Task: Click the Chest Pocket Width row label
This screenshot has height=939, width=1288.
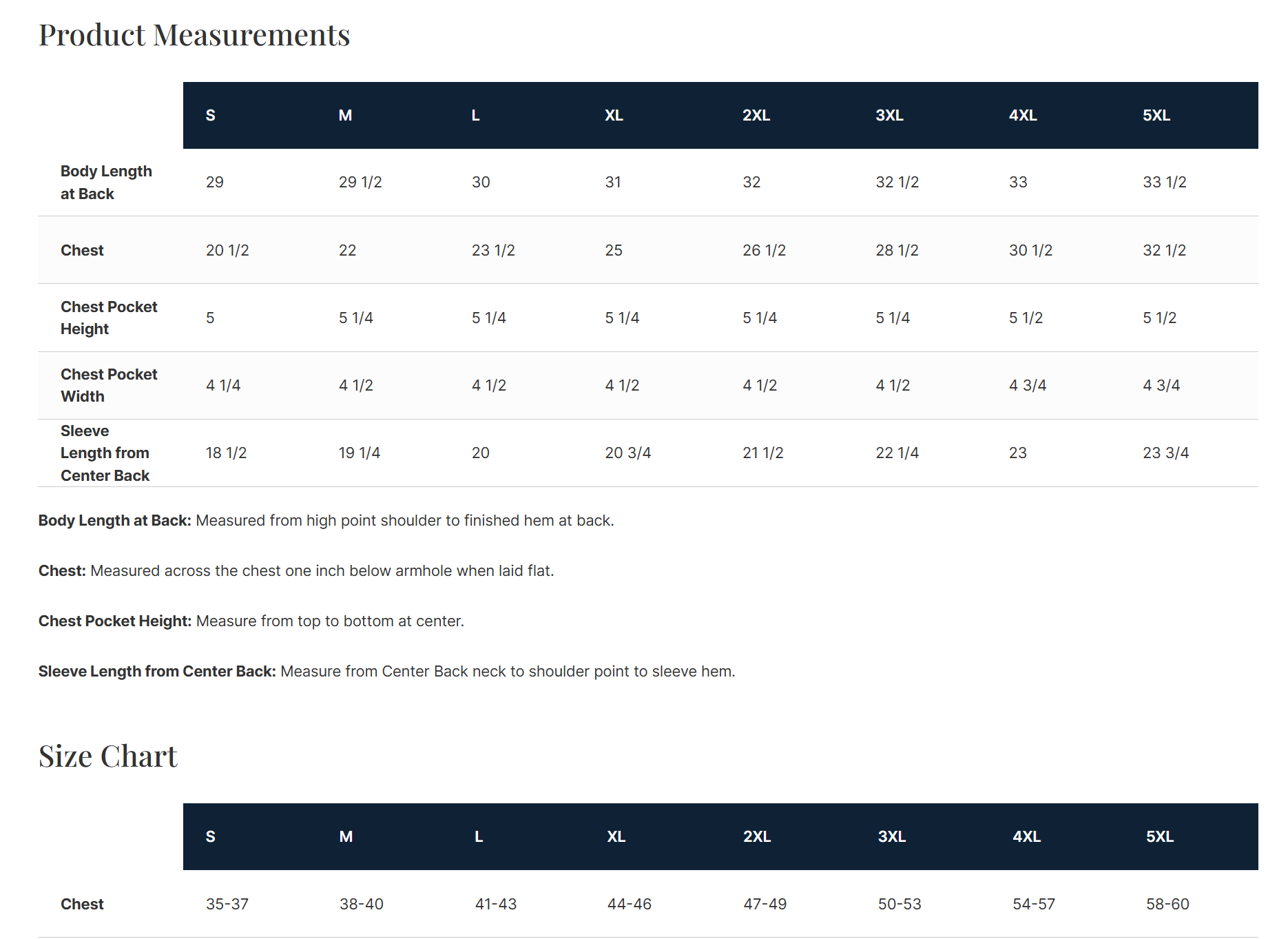Action: (x=109, y=385)
